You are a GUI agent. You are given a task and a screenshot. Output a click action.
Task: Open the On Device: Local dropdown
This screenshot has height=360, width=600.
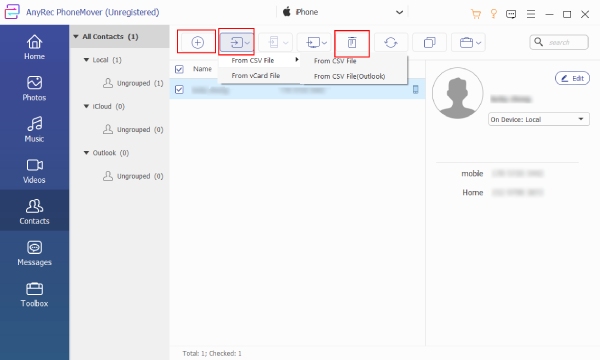click(x=538, y=119)
